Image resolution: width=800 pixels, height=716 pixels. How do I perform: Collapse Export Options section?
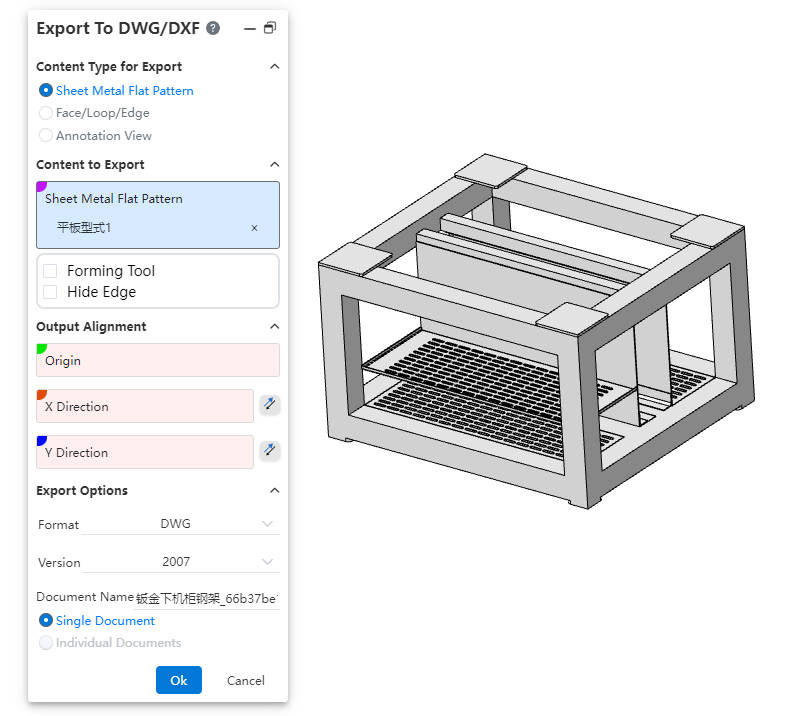tap(274, 490)
